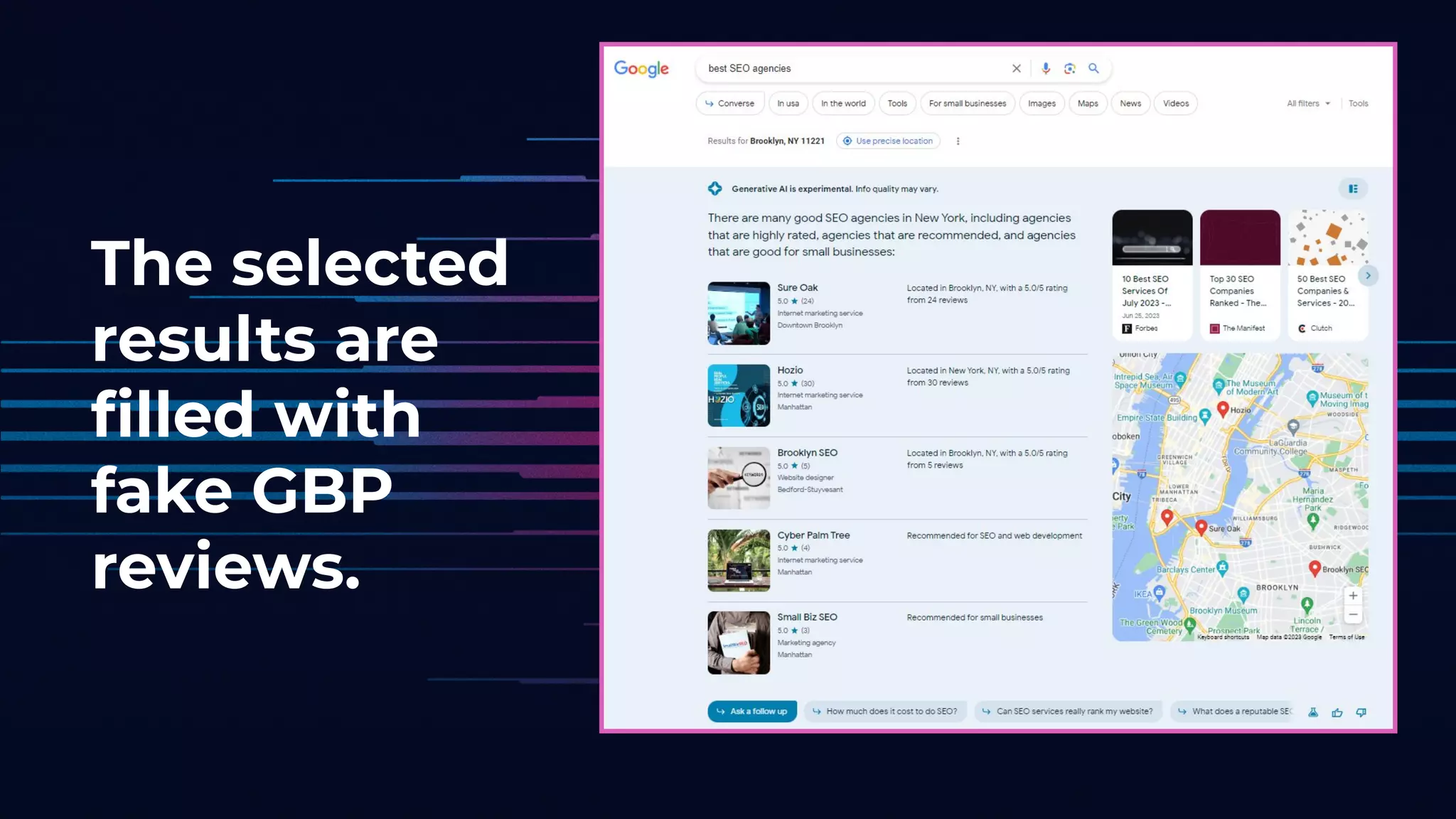Give thumbs down feedback
Image resolution: width=1456 pixels, height=819 pixels.
(x=1361, y=712)
